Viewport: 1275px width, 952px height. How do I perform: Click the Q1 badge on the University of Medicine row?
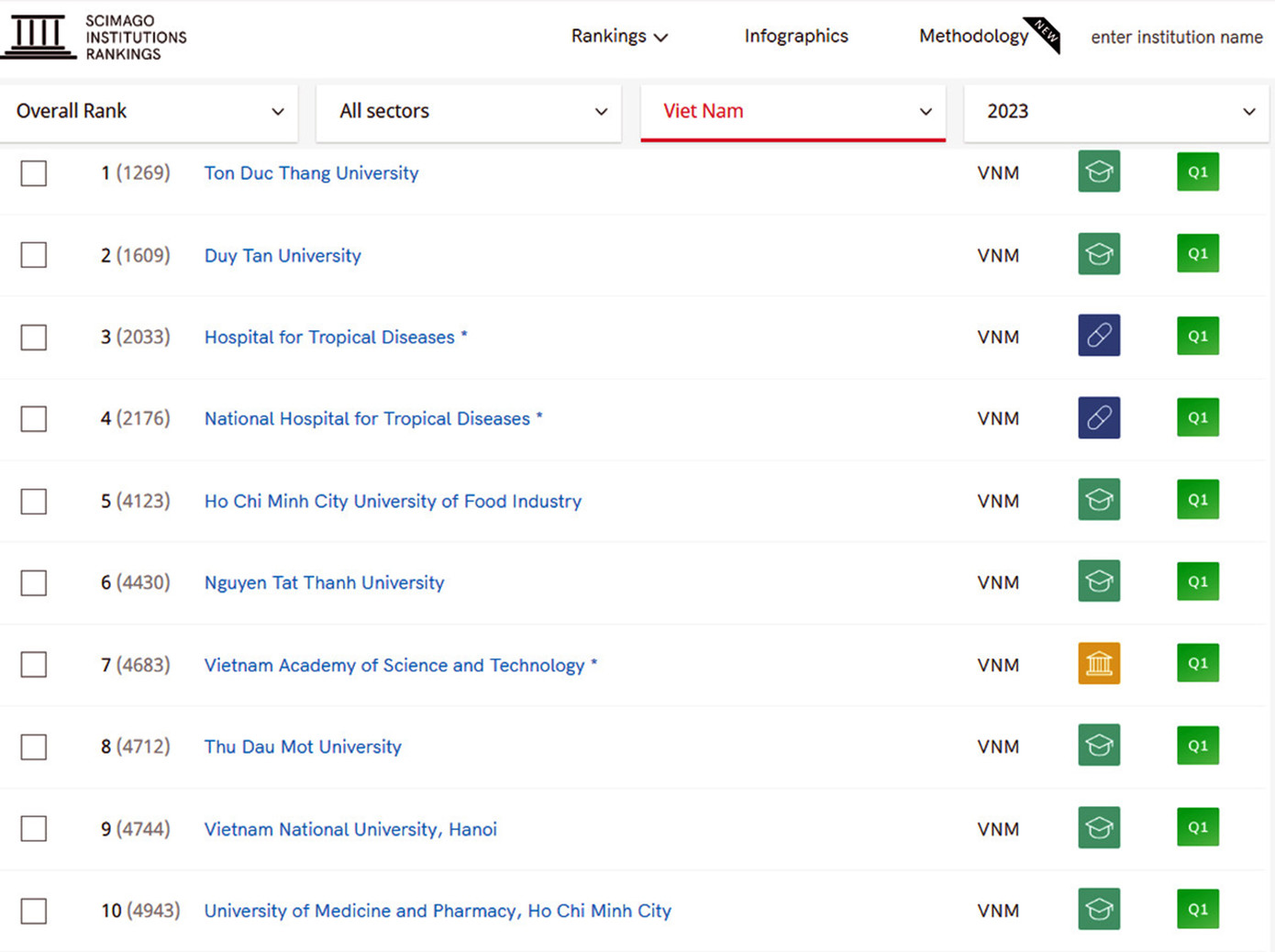[x=1197, y=909]
